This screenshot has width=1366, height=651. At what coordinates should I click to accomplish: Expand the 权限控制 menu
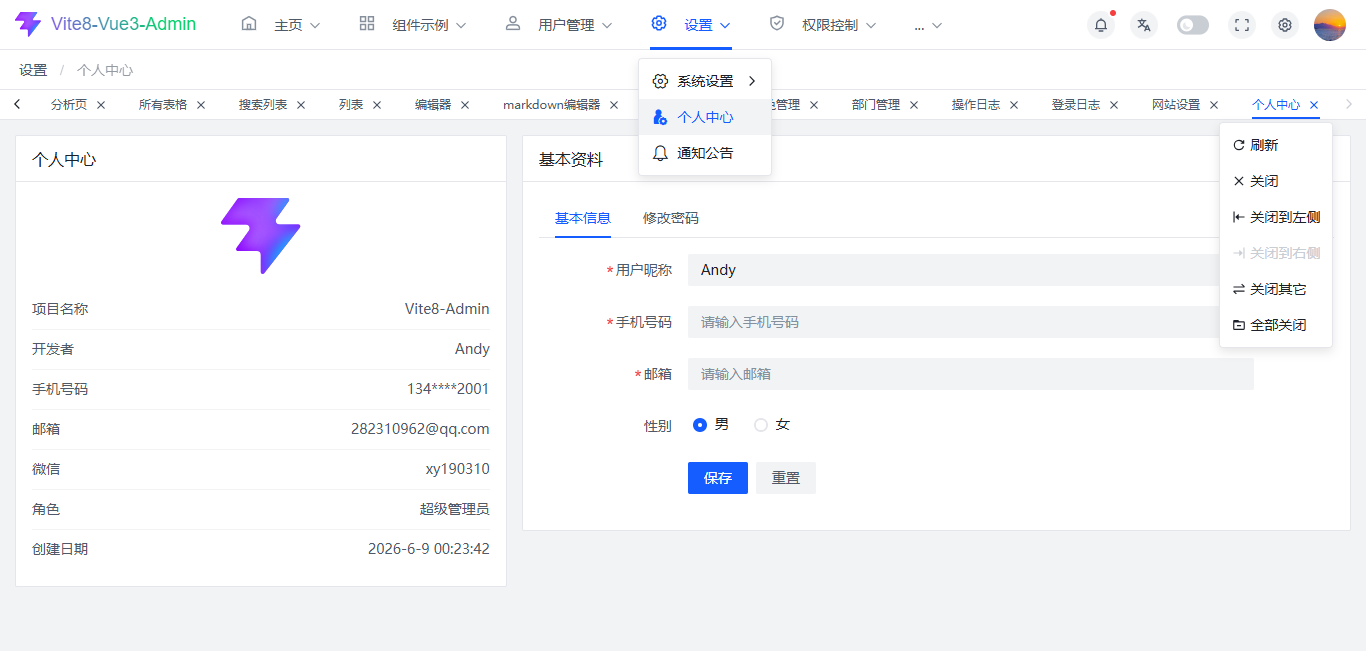tap(823, 25)
